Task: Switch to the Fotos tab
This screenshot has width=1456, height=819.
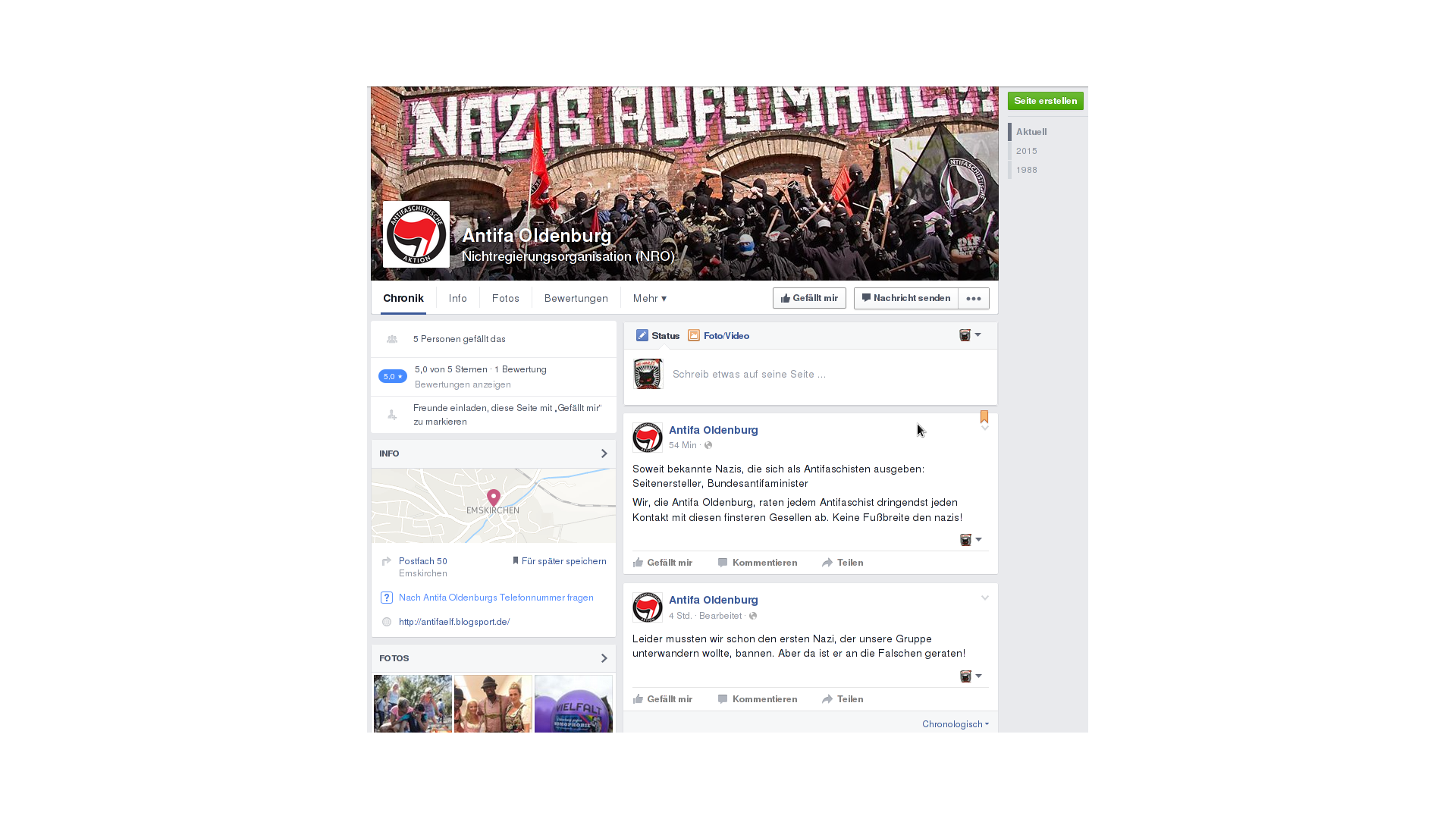Action: [x=506, y=298]
